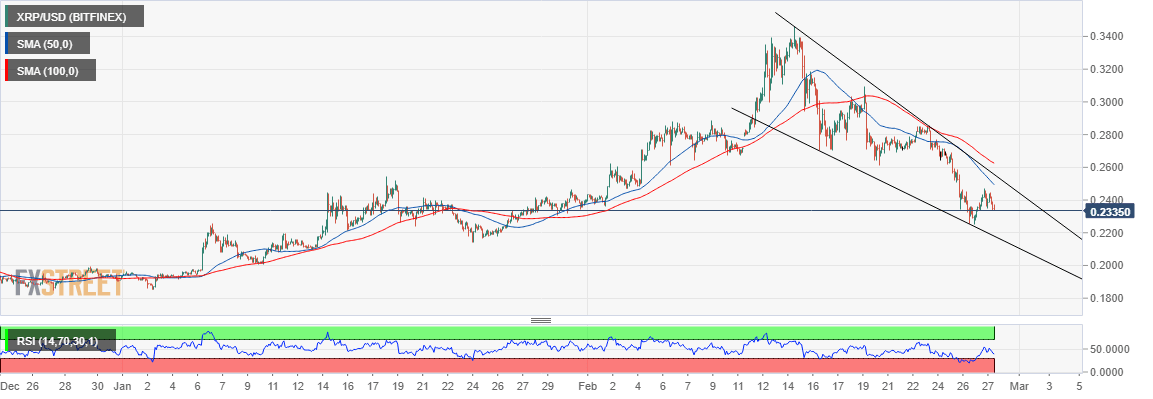The height and width of the screenshot is (399, 1153).
Task: Click the 0.2200 price axis label
Action: click(1106, 232)
